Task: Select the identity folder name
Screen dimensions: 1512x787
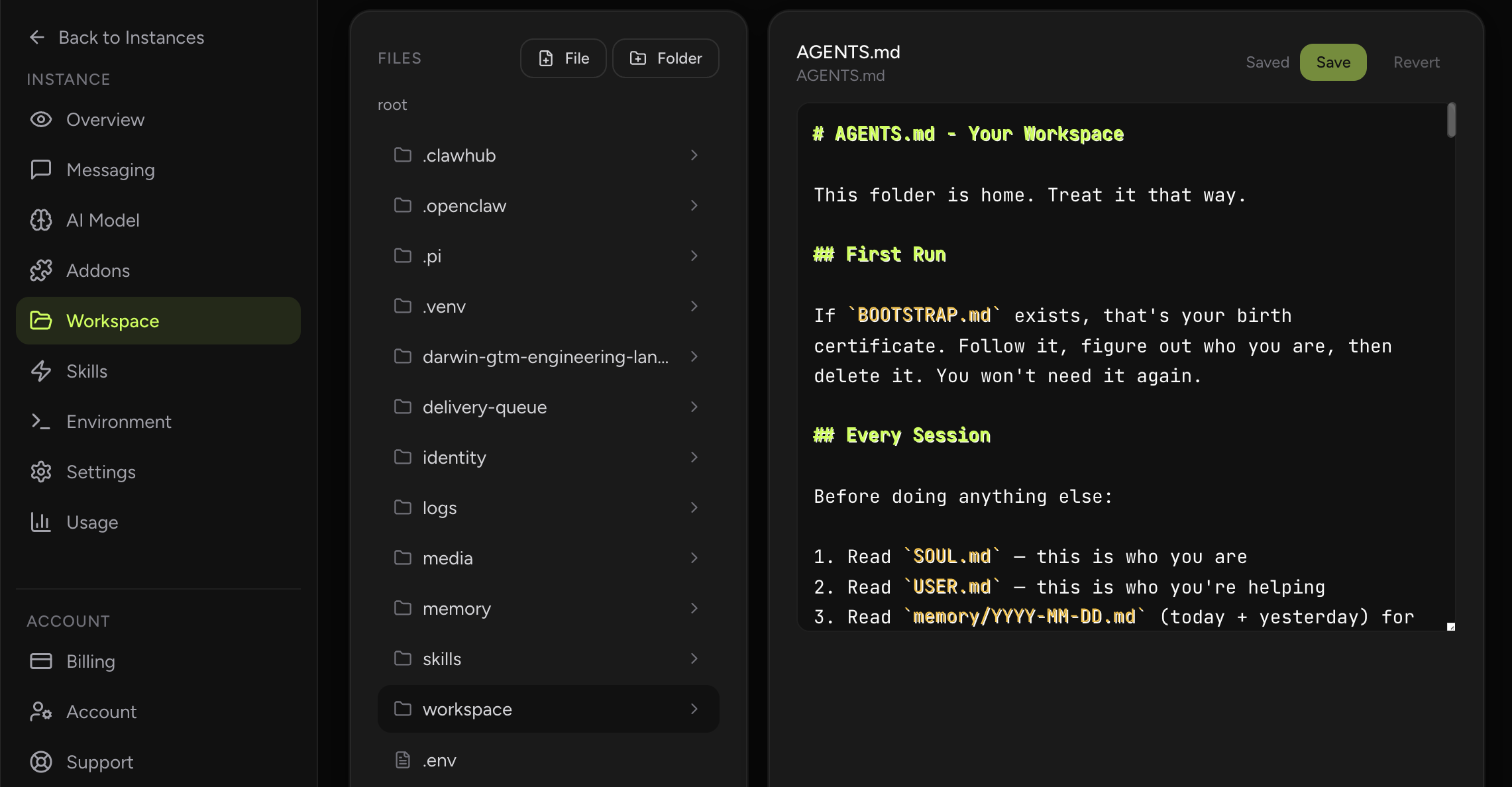Action: pos(455,458)
